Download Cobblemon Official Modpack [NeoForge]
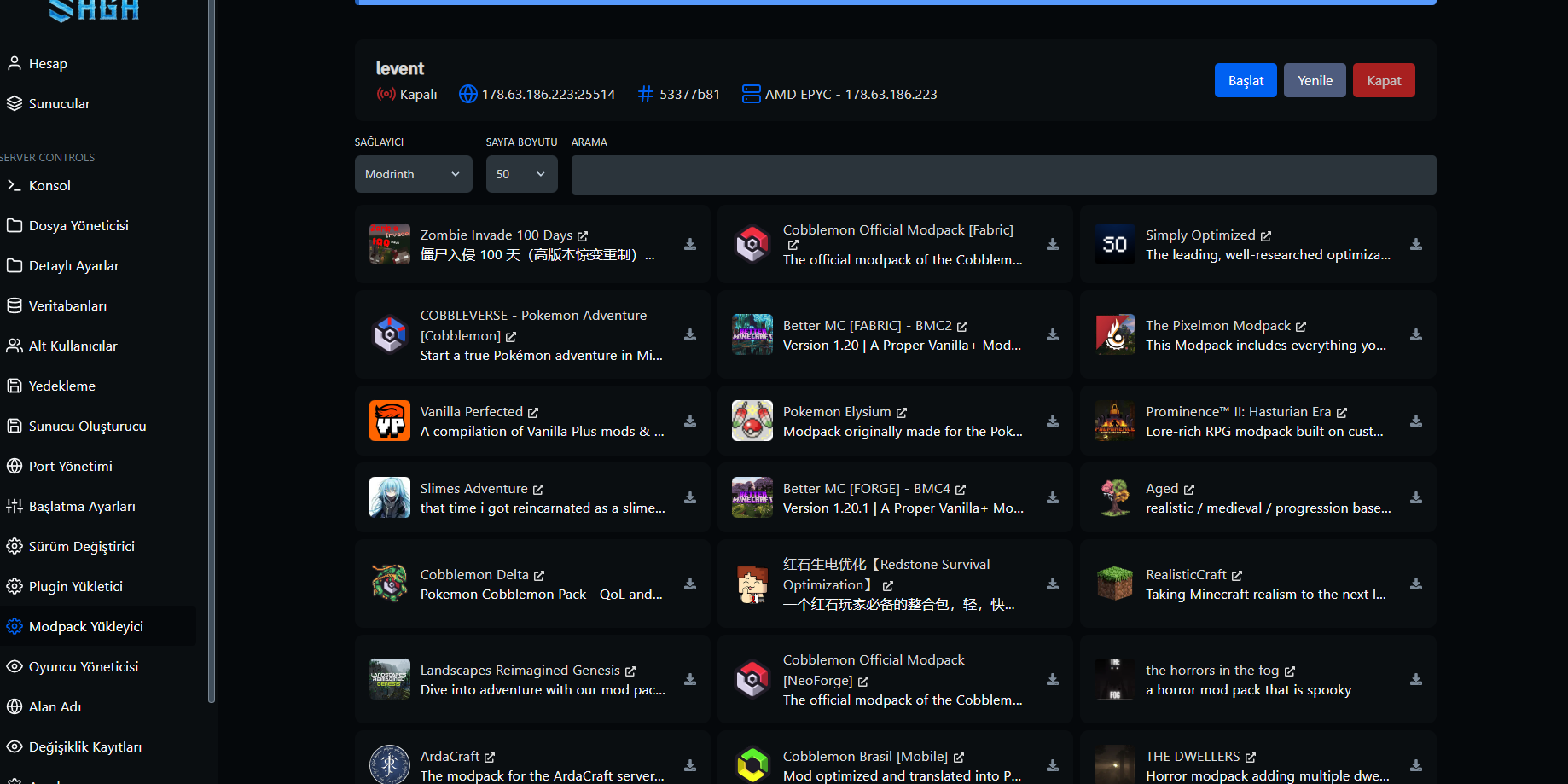 click(x=1053, y=680)
